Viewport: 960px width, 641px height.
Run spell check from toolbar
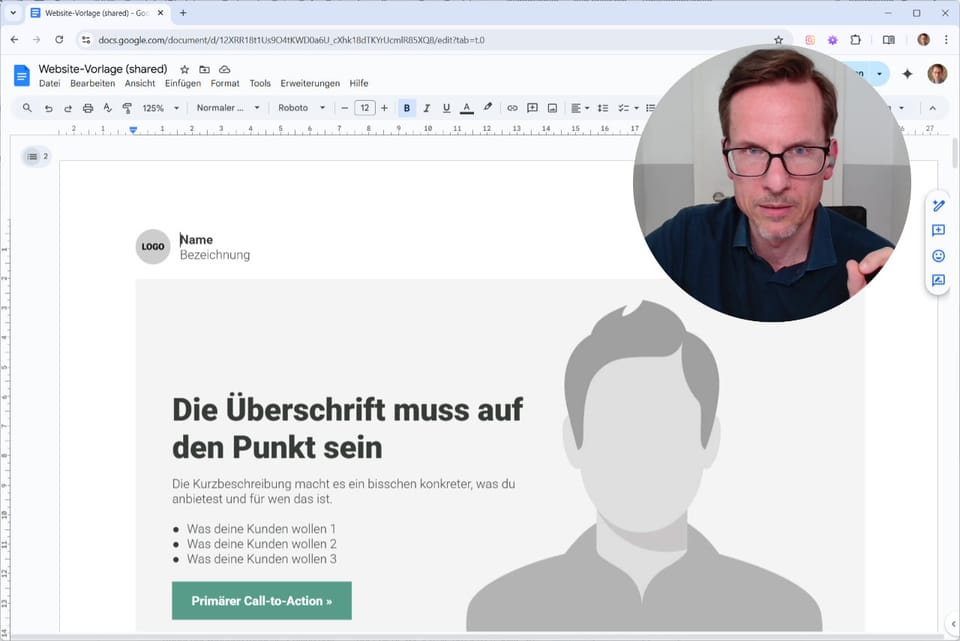point(108,108)
